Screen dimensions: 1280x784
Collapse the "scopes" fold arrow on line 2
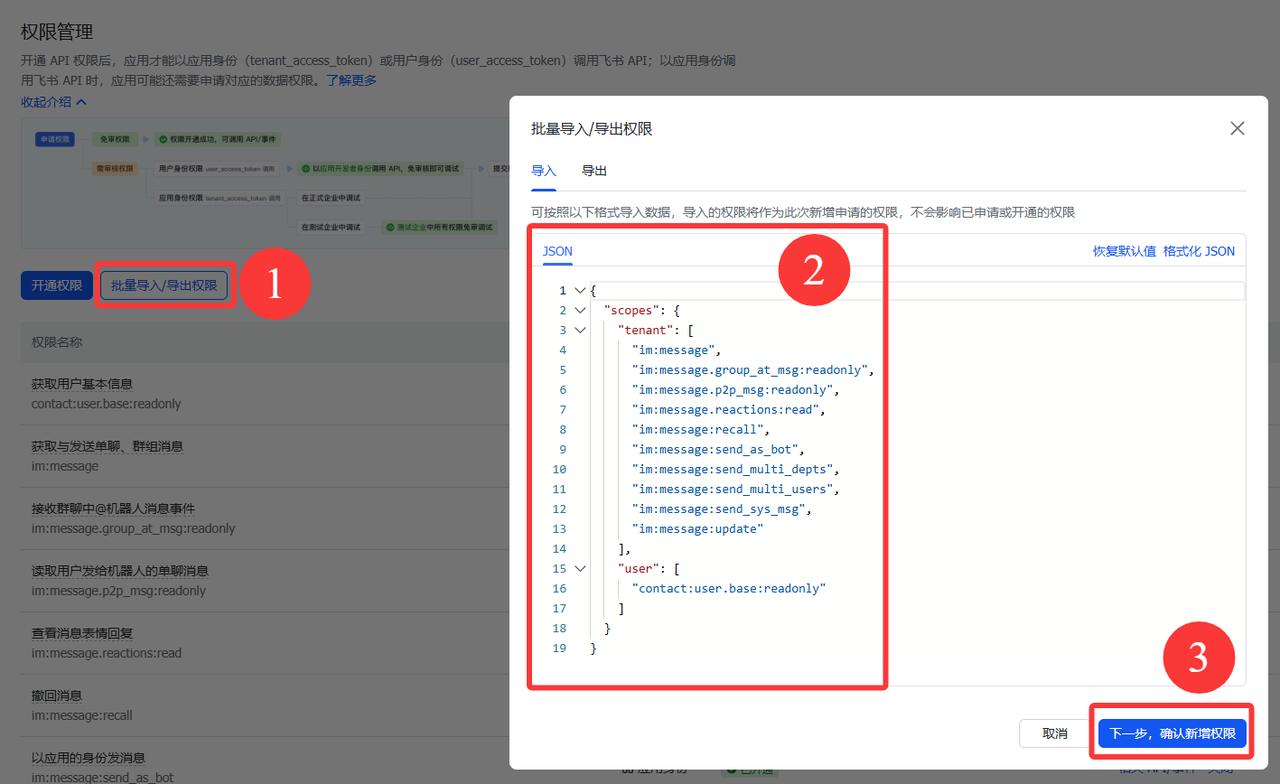pos(580,311)
